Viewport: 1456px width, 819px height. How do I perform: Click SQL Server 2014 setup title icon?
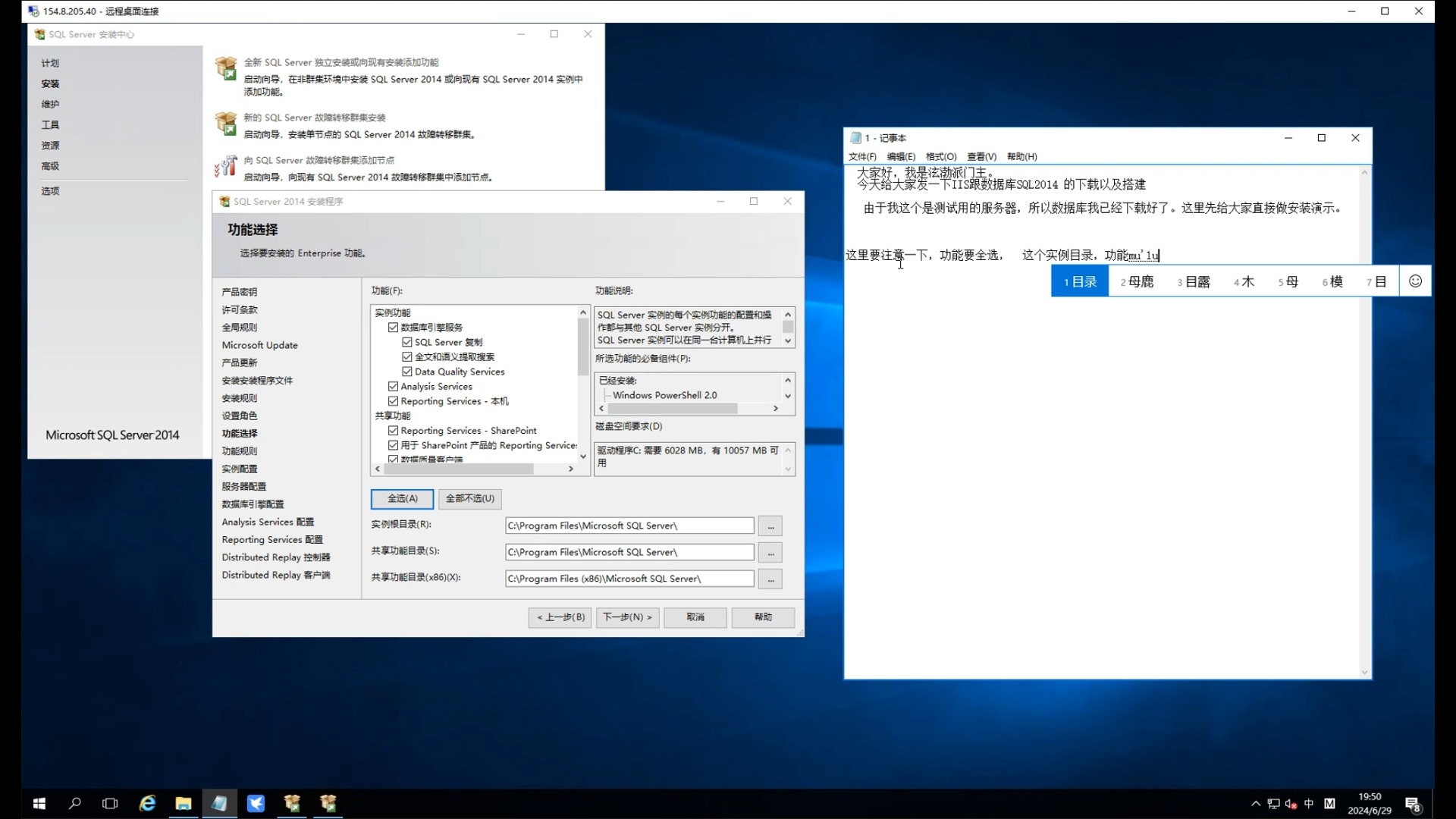click(224, 202)
